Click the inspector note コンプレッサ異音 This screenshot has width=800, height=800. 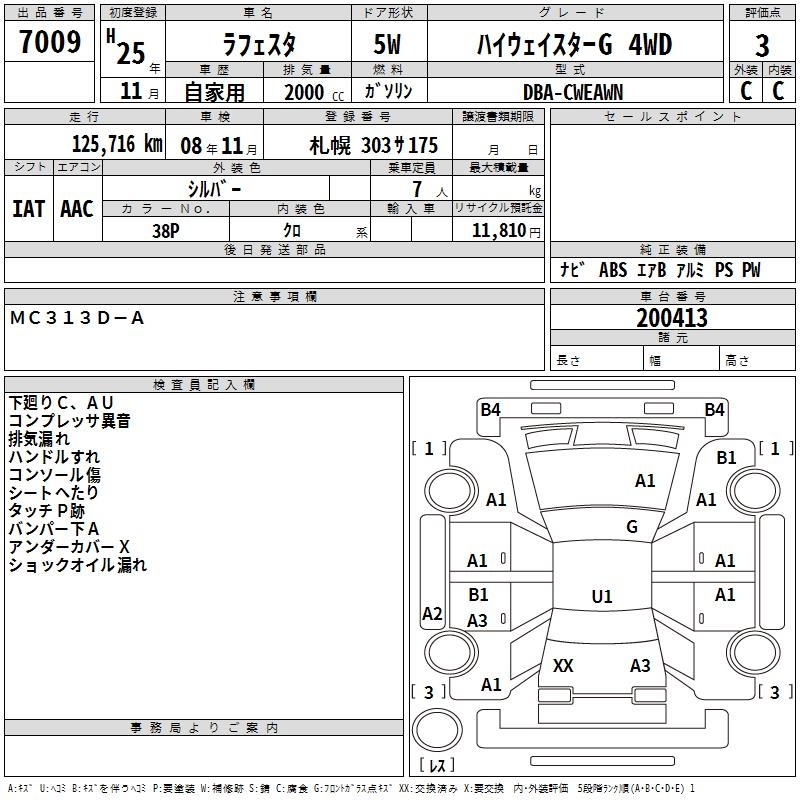pos(69,421)
